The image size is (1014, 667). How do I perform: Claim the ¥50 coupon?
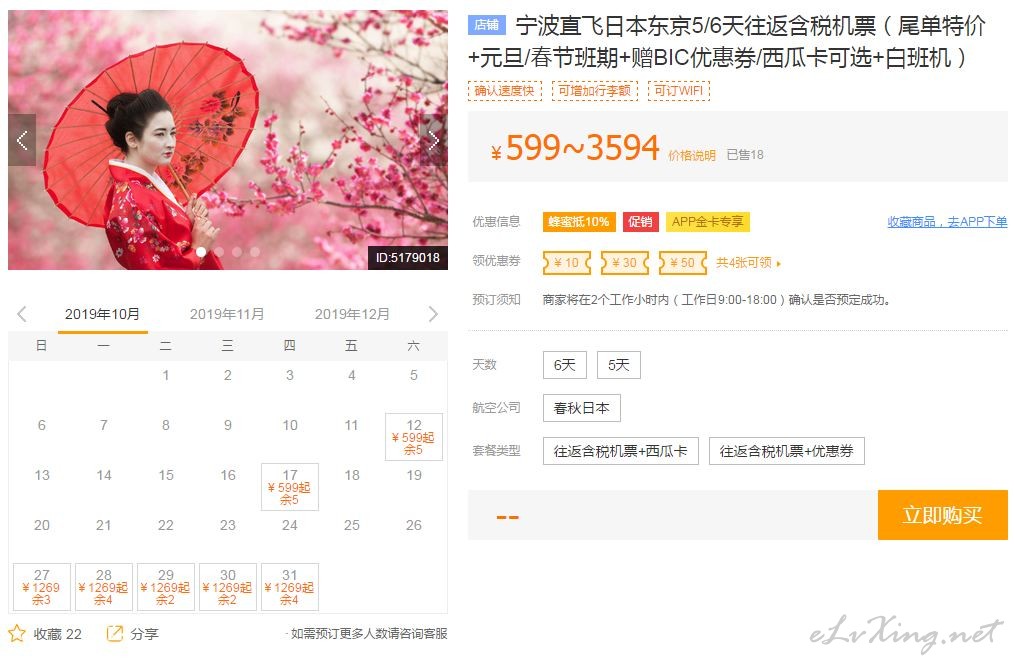[683, 263]
